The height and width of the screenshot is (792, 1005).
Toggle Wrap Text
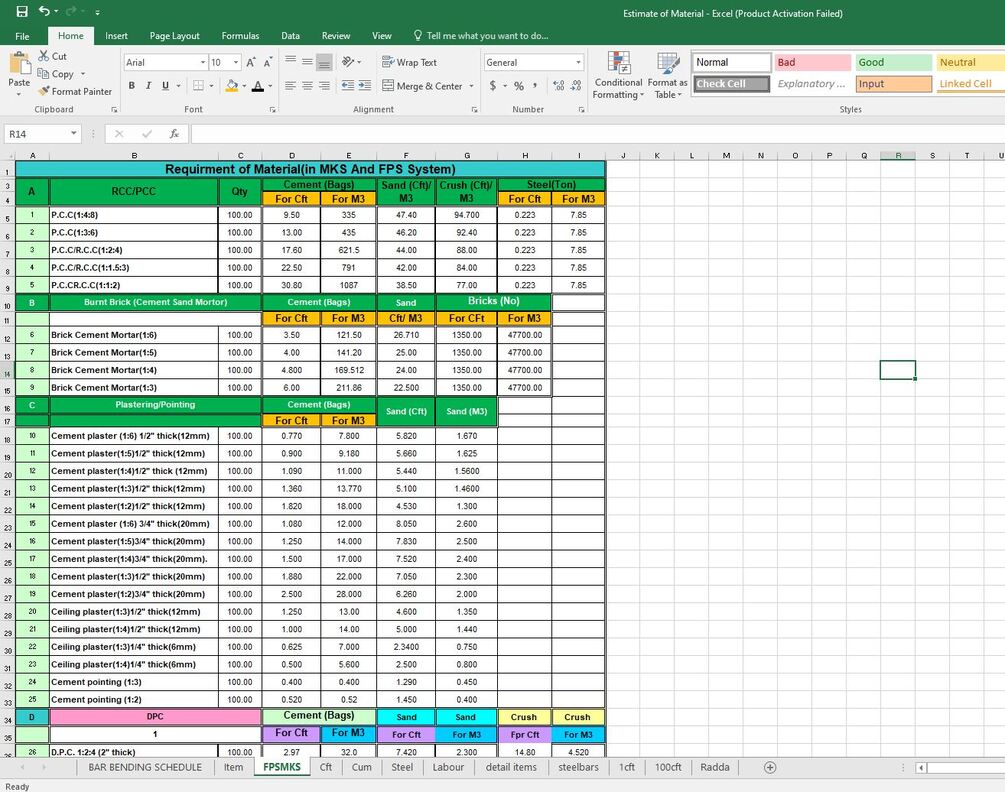[410, 62]
